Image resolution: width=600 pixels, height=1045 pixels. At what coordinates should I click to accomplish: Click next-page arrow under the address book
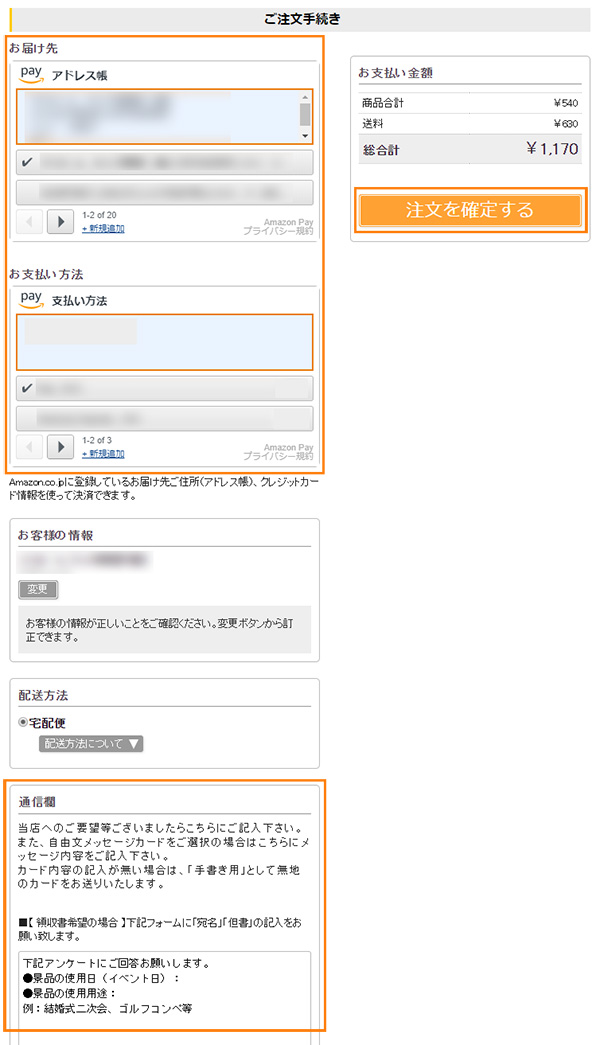click(58, 221)
